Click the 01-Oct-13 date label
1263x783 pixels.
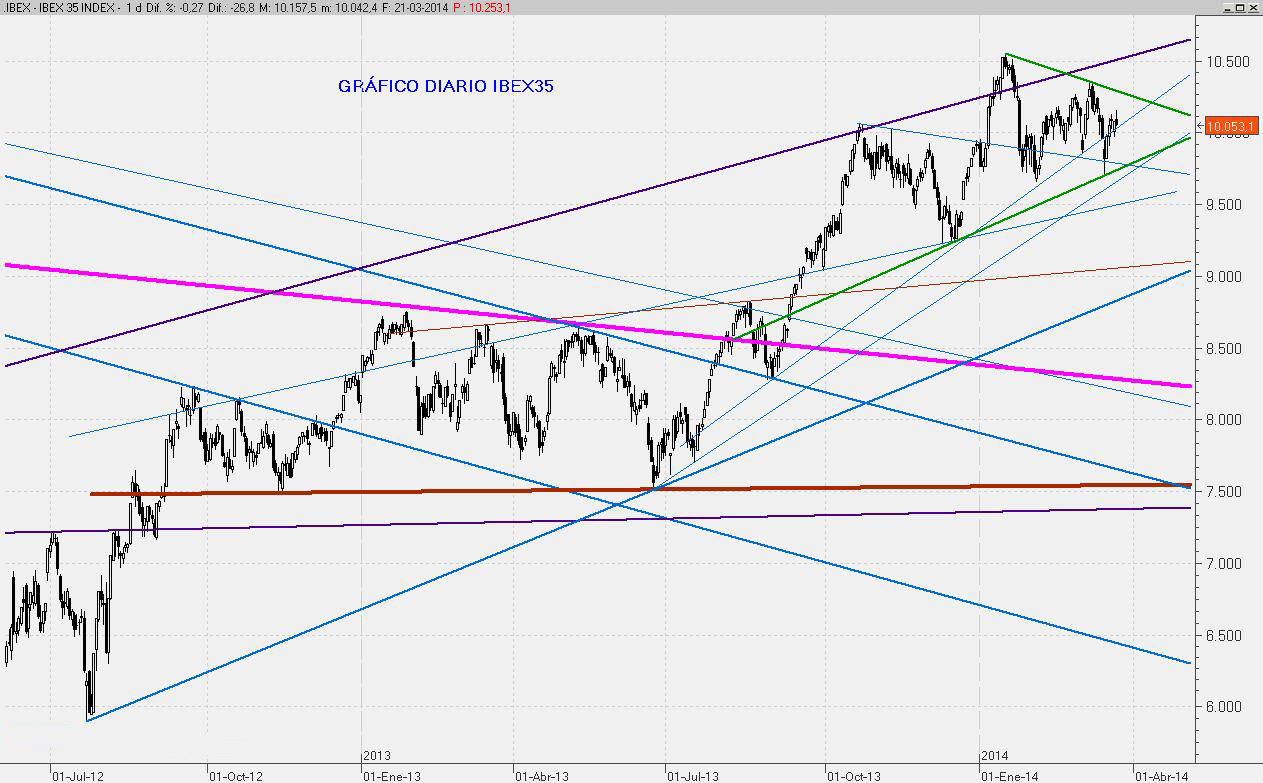tap(853, 774)
